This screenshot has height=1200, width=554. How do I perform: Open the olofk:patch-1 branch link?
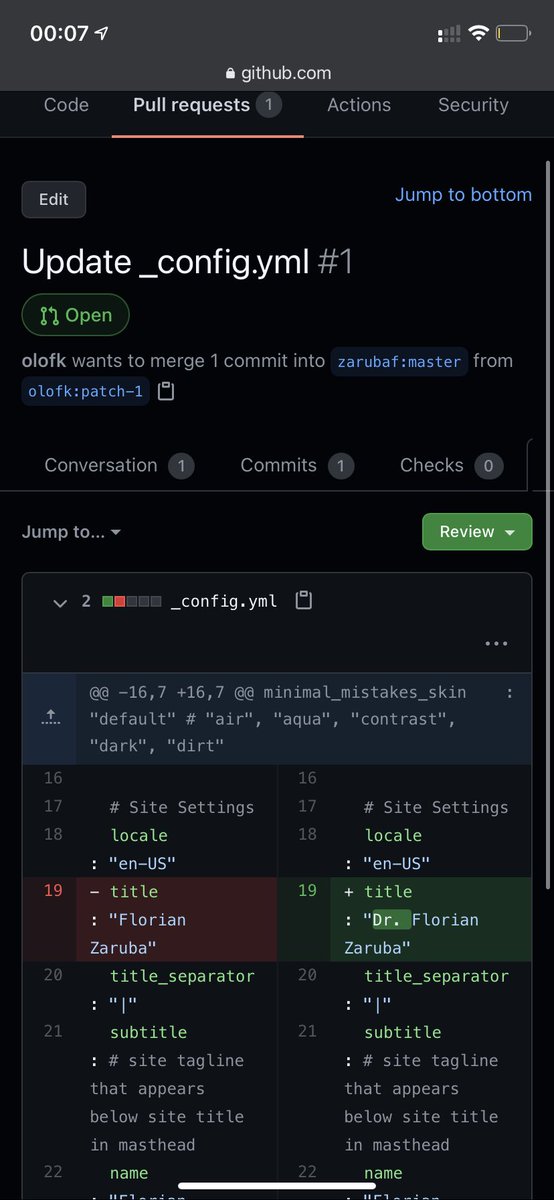pyautogui.click(x=85, y=391)
